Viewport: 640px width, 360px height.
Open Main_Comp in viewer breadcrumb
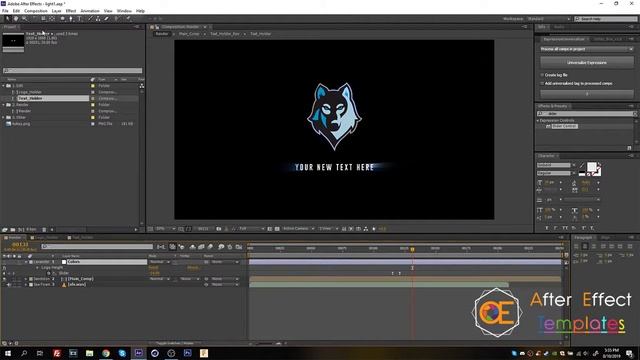click(189, 34)
